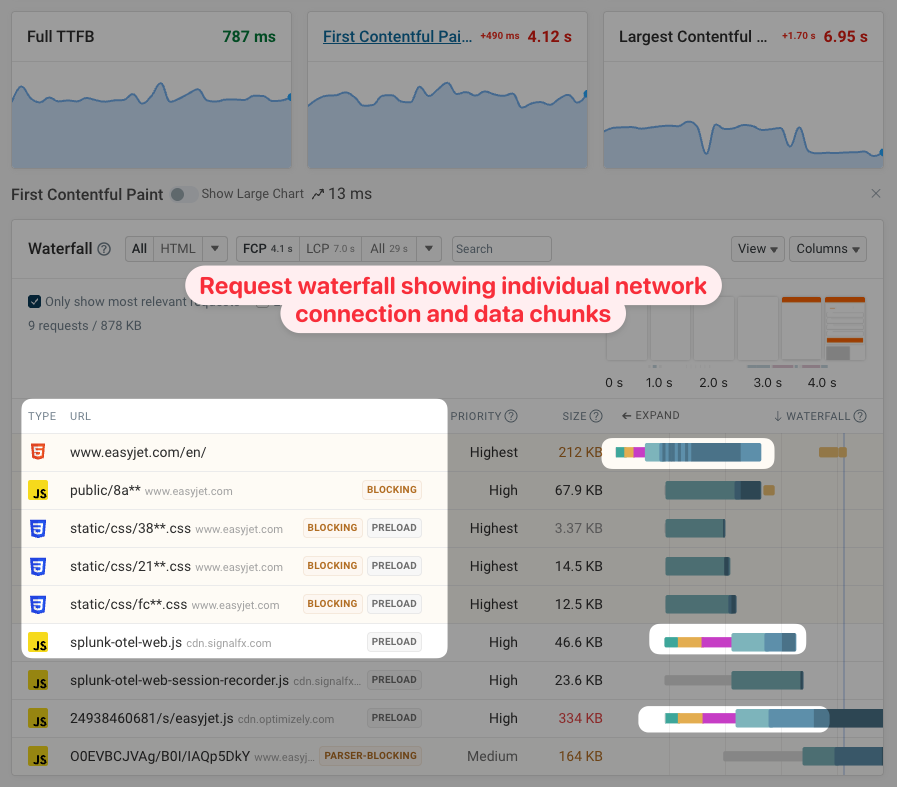Open the First Contentful Paint metric link
The width and height of the screenshot is (897, 787).
pos(397,36)
